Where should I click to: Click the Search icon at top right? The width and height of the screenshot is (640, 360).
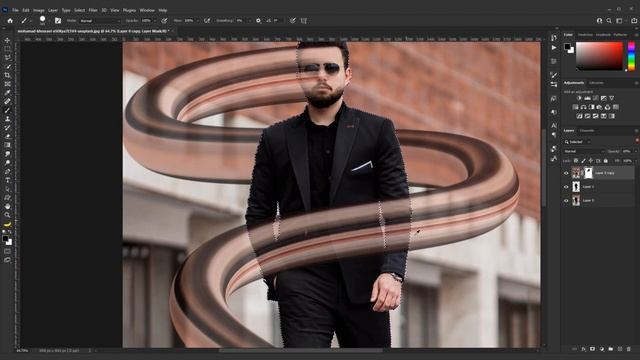pos(609,20)
